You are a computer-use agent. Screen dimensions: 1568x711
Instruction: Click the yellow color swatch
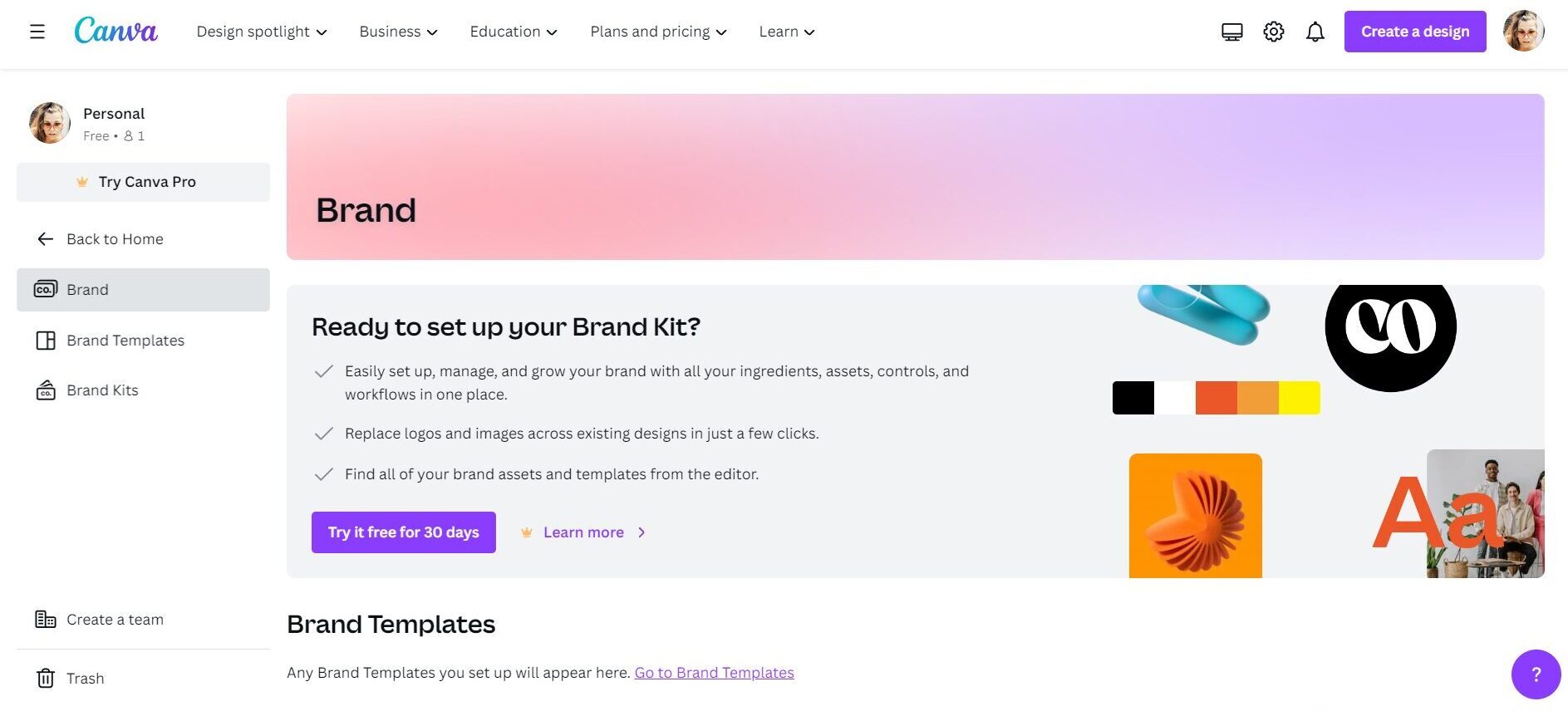pos(1299,398)
